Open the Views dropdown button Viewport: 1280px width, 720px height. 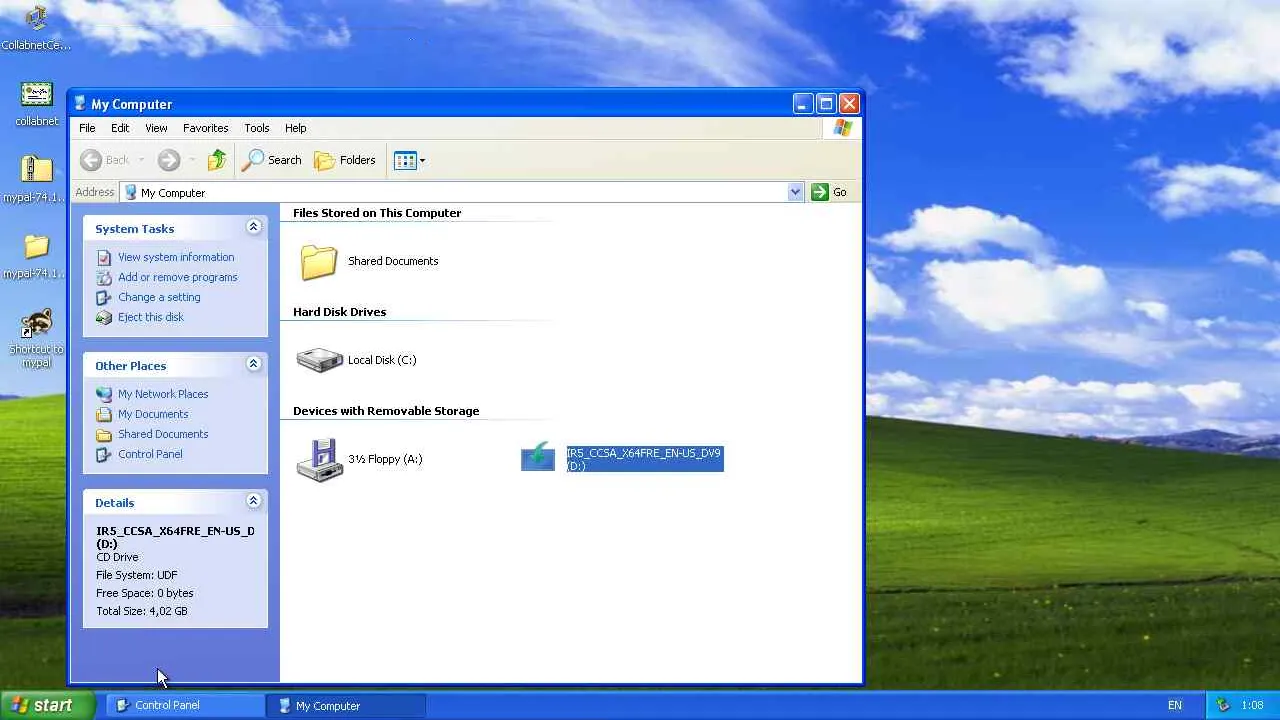point(409,160)
